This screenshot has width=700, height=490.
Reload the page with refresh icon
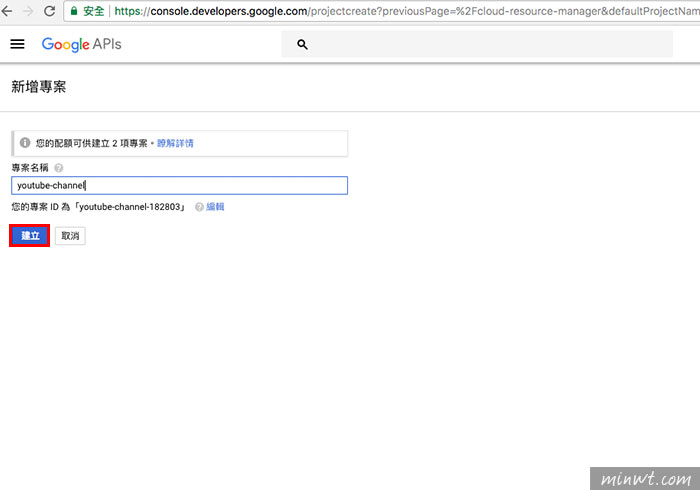coord(50,11)
